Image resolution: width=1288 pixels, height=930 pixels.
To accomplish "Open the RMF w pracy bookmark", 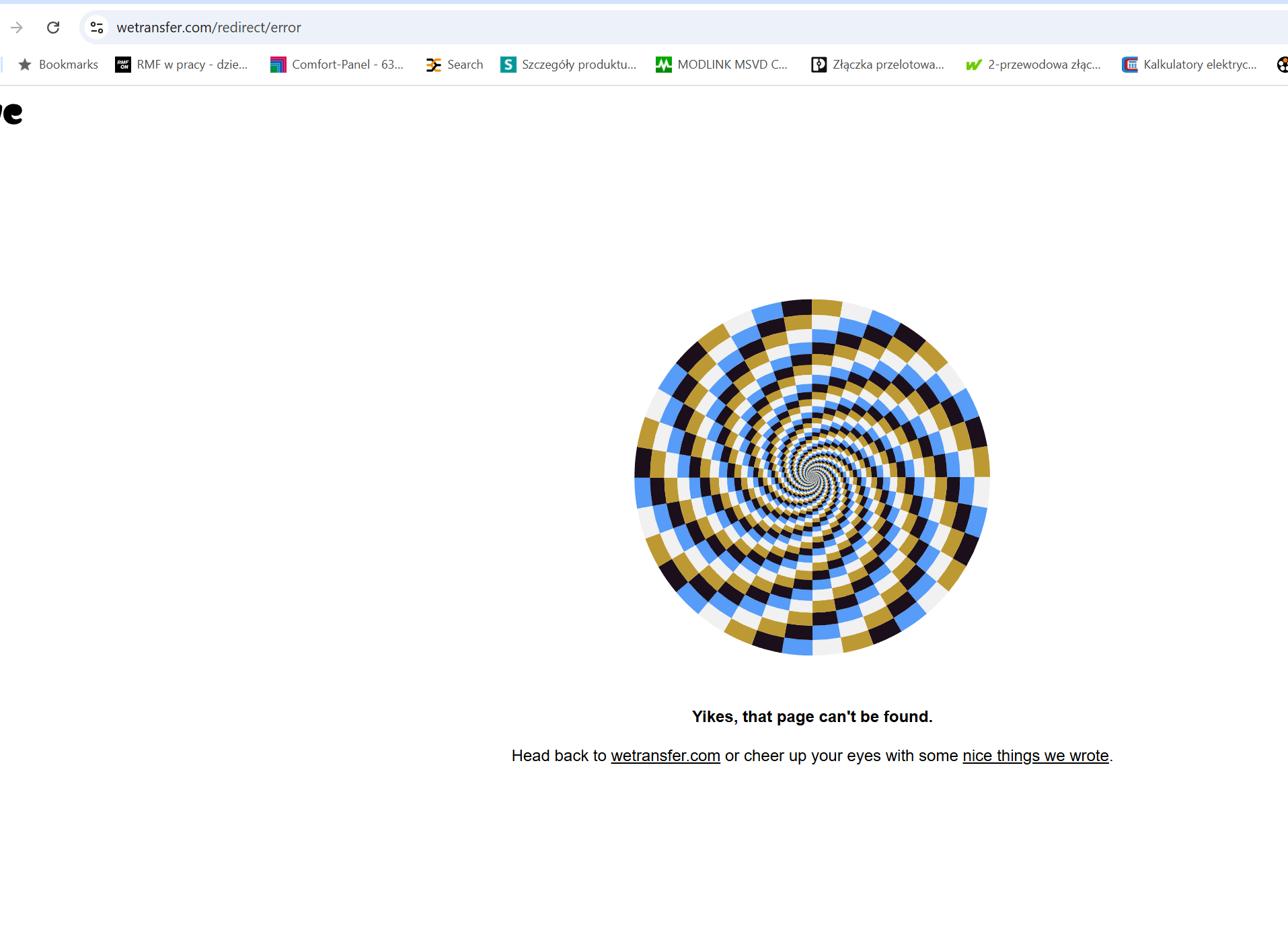I will tap(182, 65).
